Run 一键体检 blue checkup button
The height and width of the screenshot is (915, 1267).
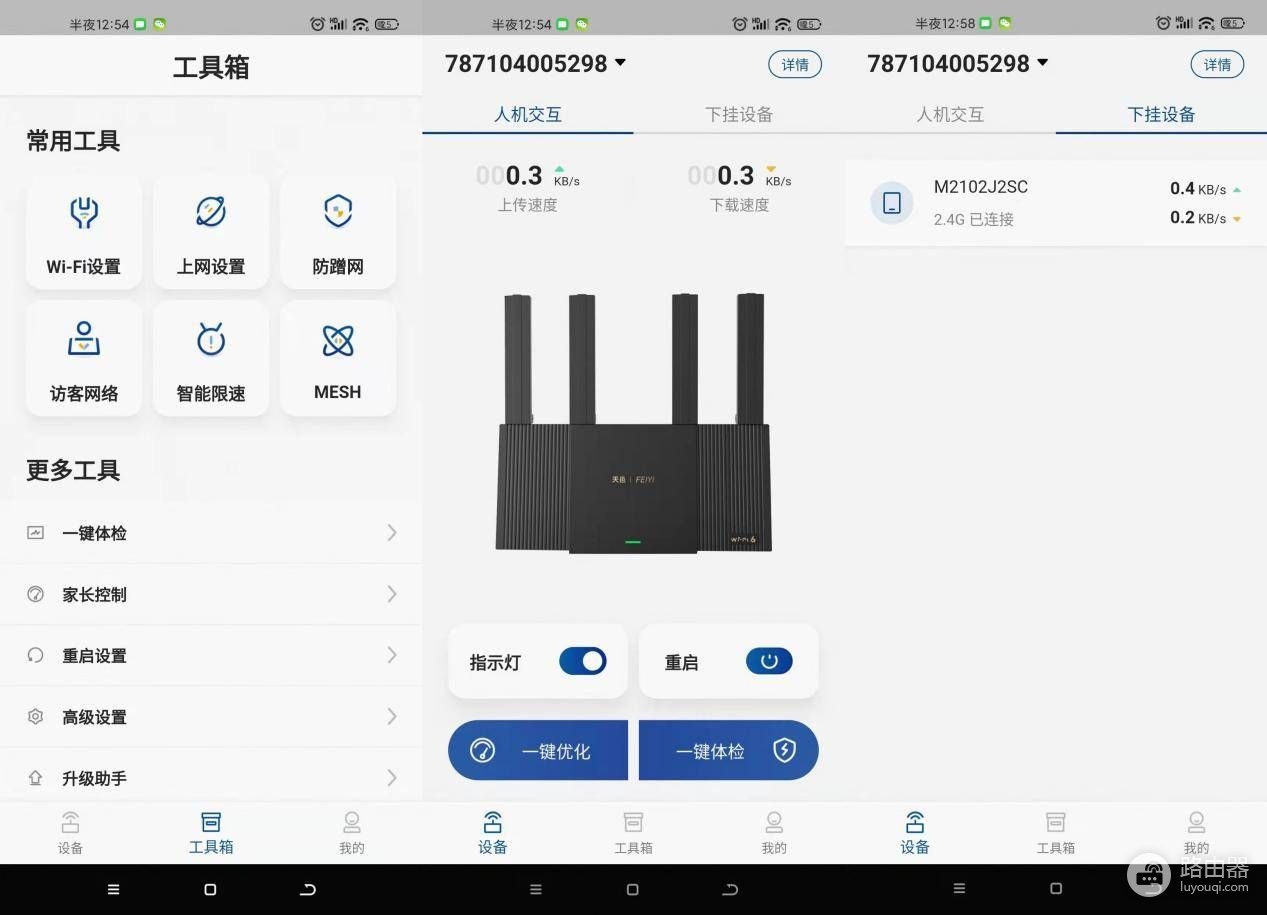729,750
